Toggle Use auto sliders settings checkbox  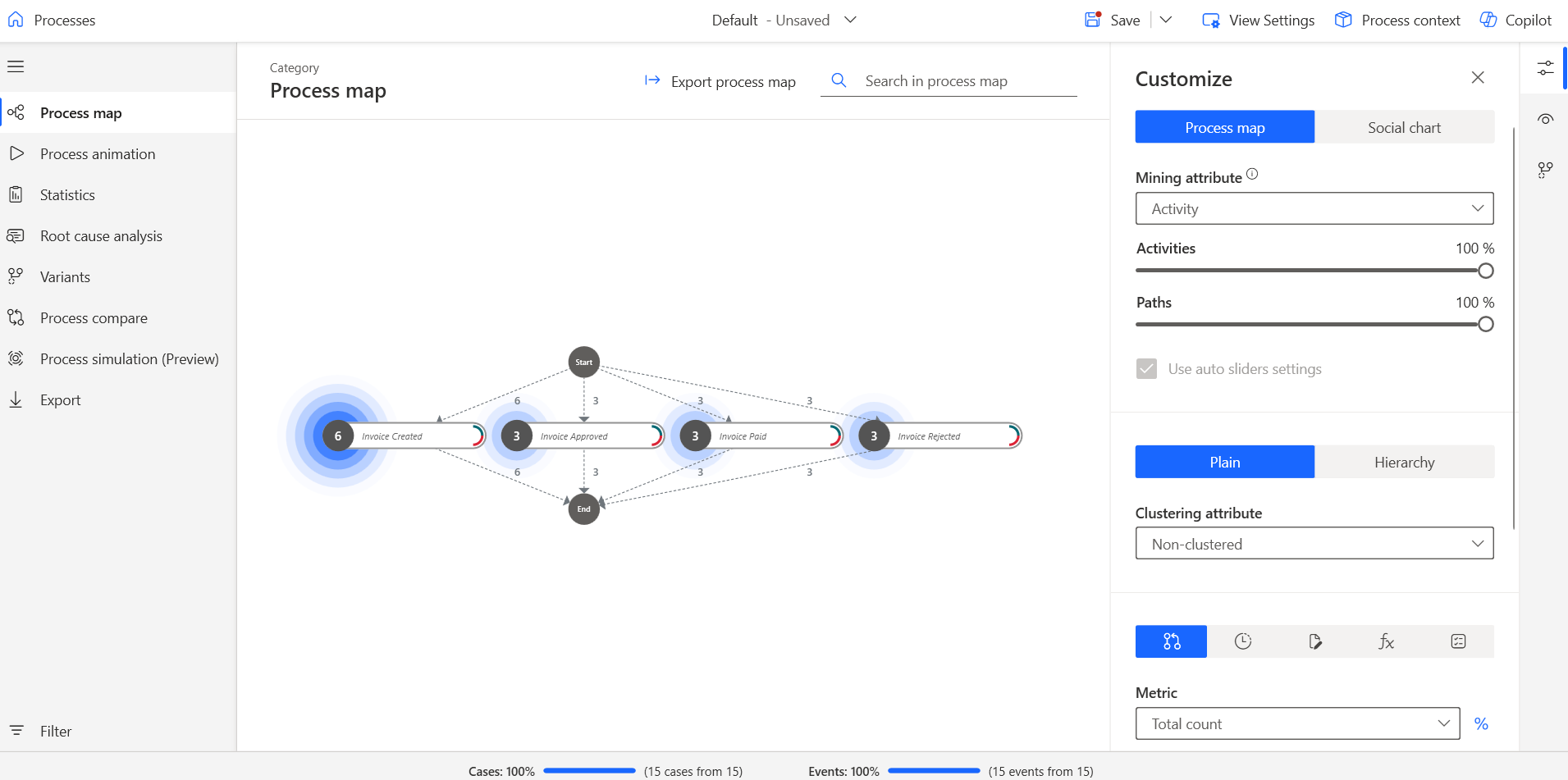click(x=1146, y=369)
